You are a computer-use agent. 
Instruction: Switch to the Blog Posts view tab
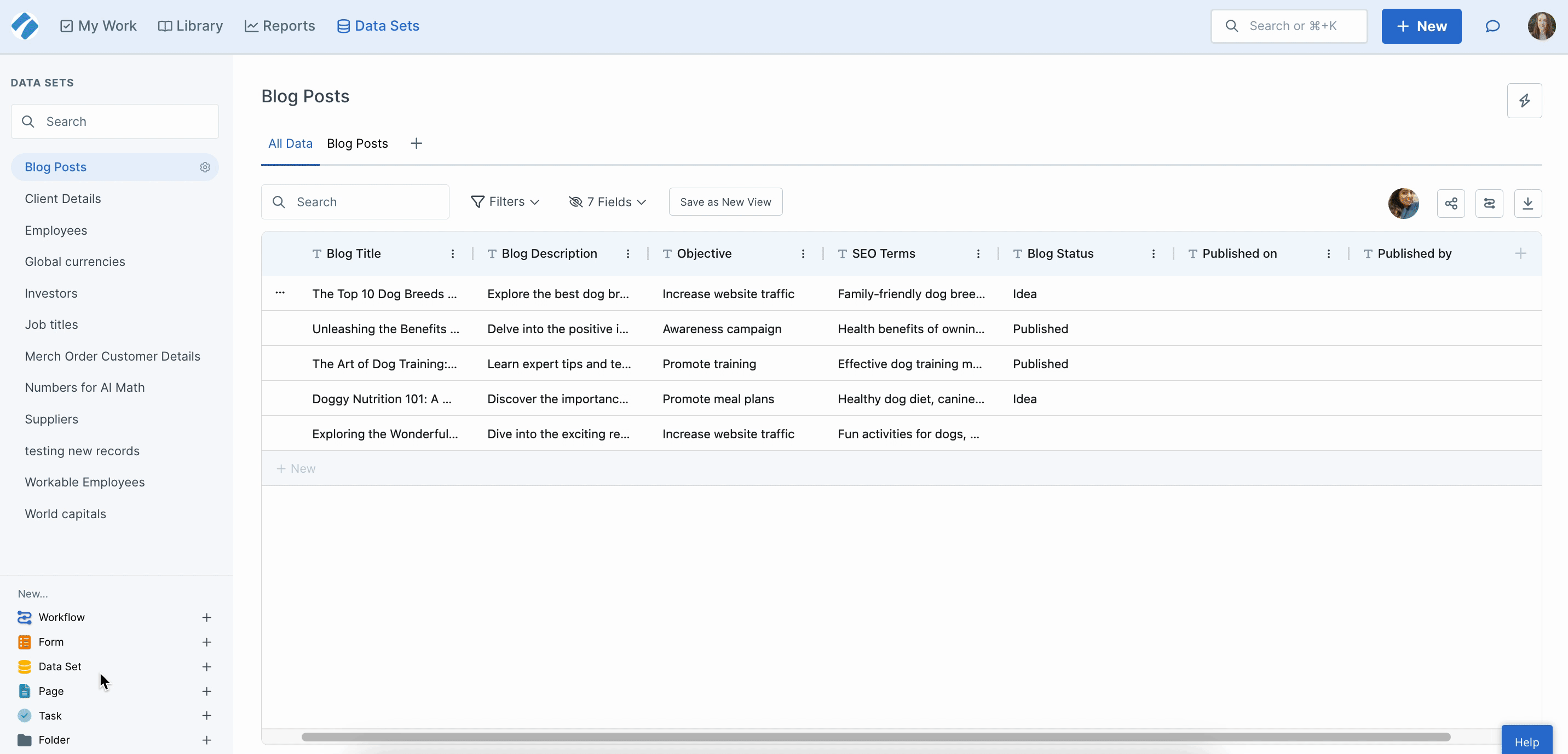click(357, 143)
